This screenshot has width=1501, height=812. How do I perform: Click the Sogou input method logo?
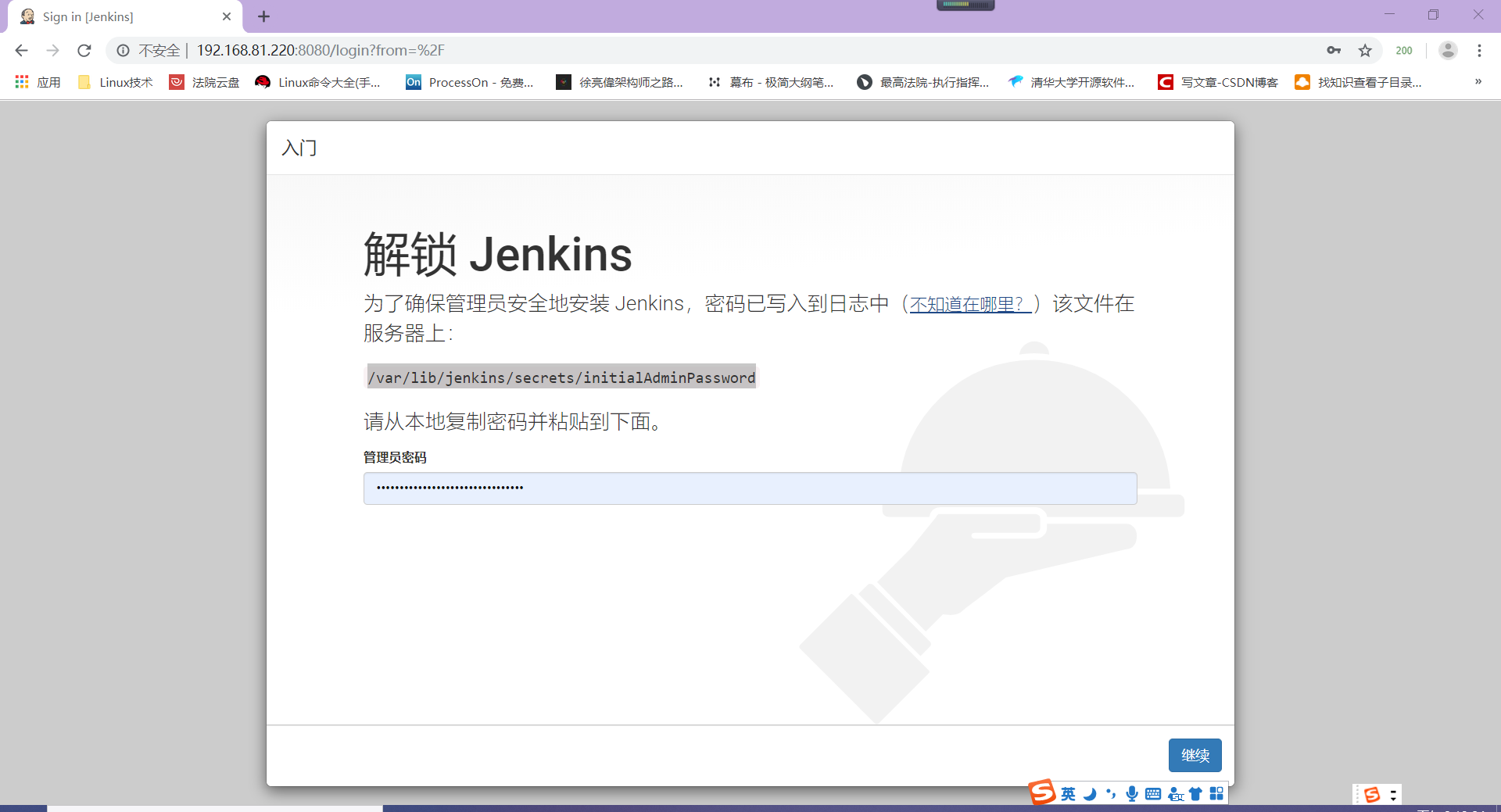[1041, 792]
